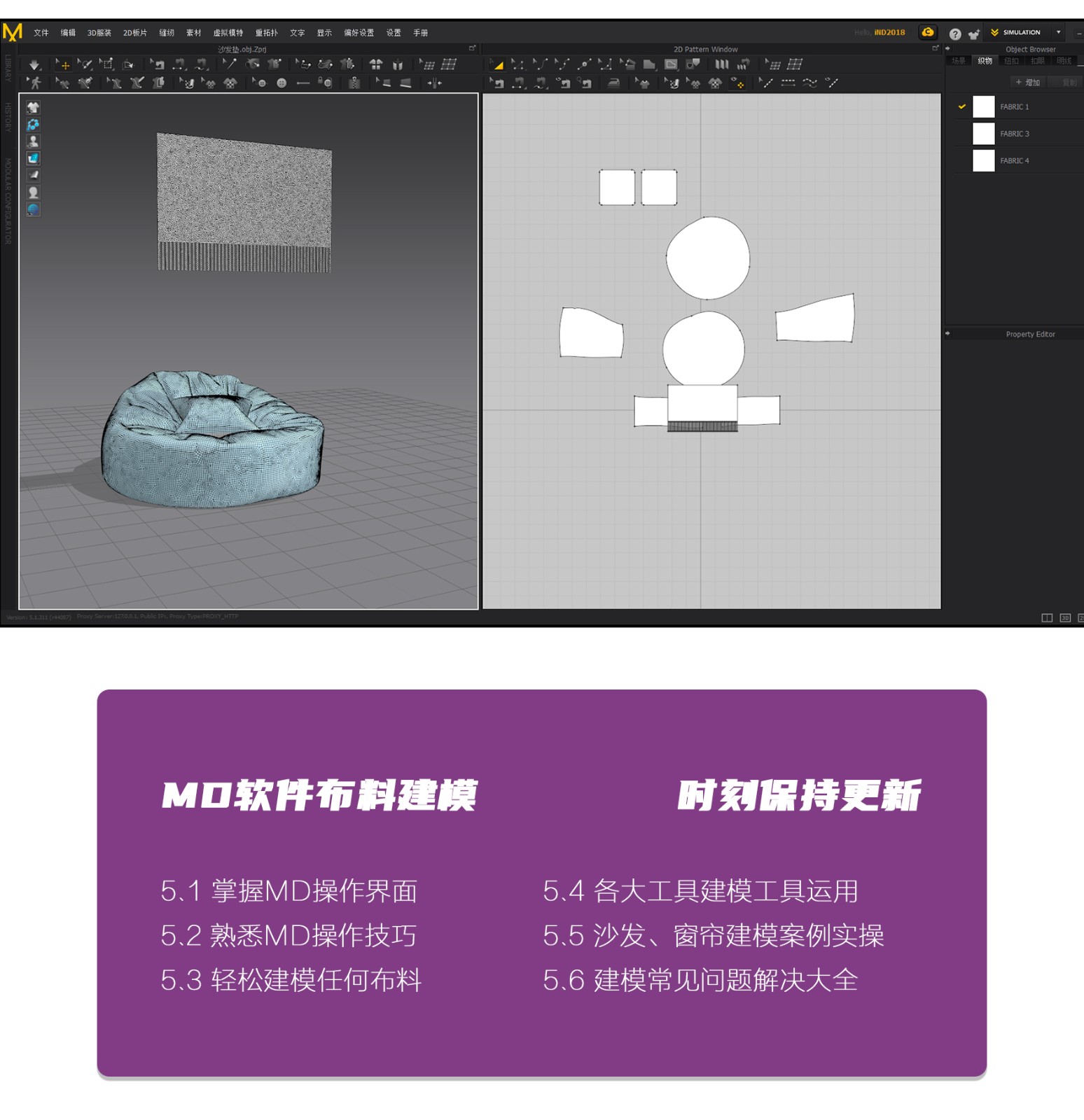This screenshot has width=1084, height=1120.
Task: Switch to the 纽扣 tab in Object Browser
Action: (1011, 62)
